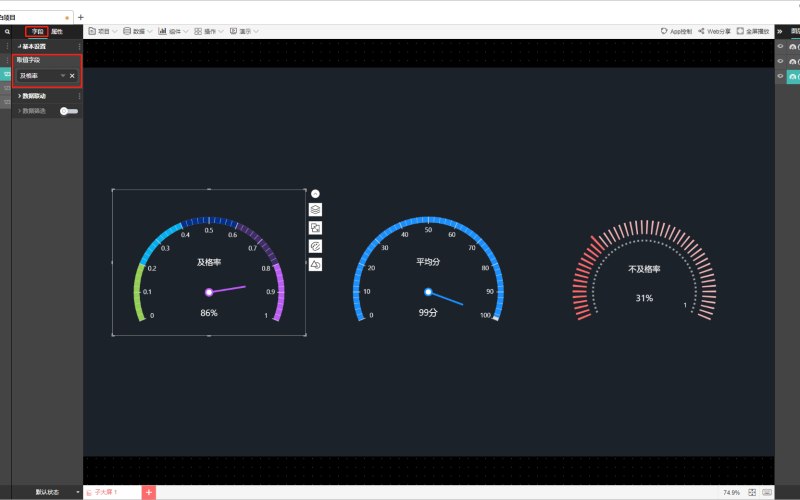Viewport: 800px width, 500px height.
Task: Click the 全屏播放 fullscreen icon
Action: click(x=740, y=31)
